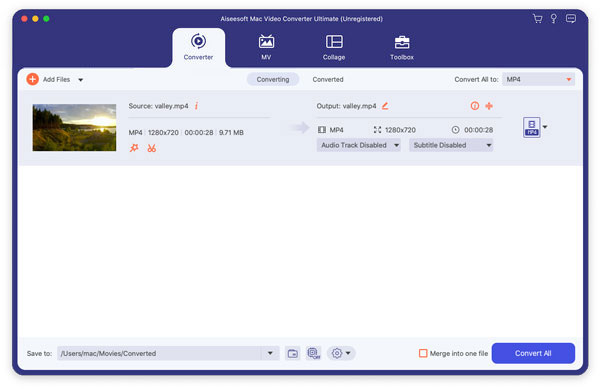Expand the arrow next to settings gear

[x=348, y=353]
